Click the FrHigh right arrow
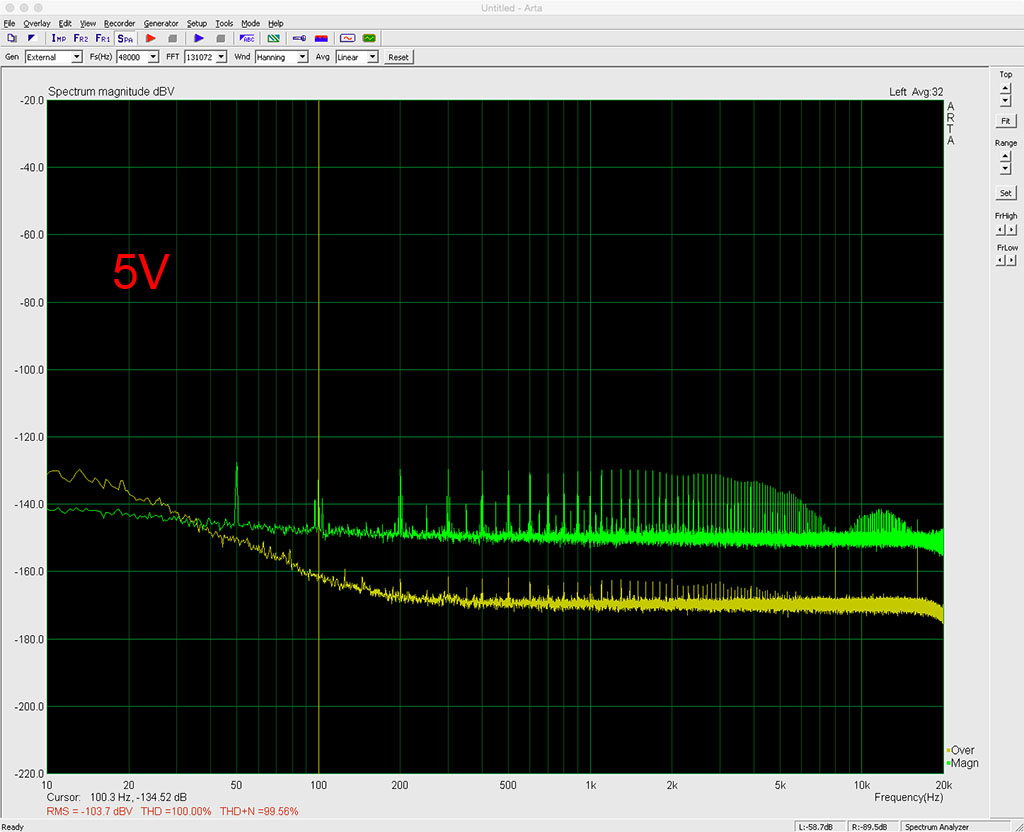The width and height of the screenshot is (1024, 832). click(1012, 230)
